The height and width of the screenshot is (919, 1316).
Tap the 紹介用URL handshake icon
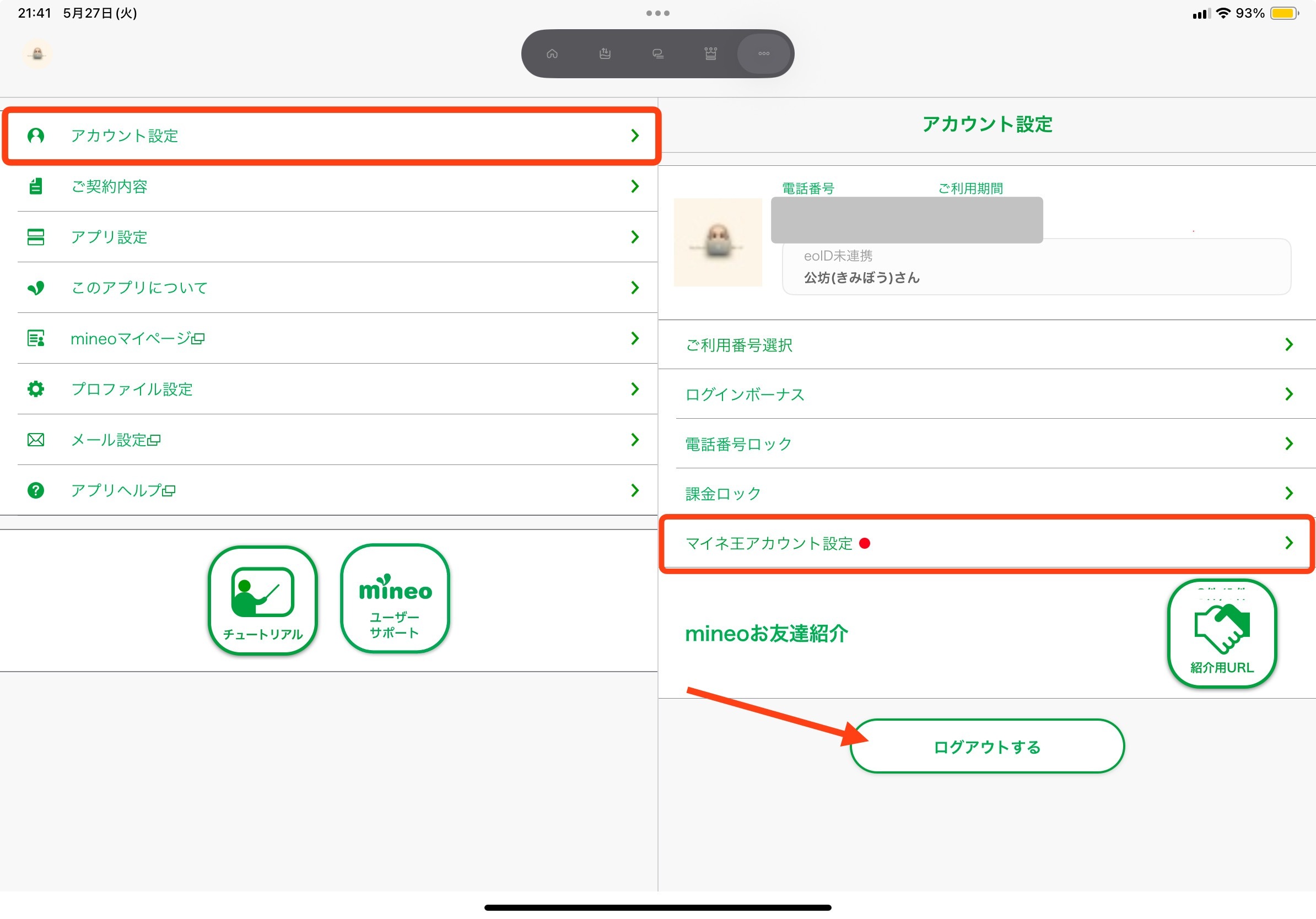[1221, 634]
